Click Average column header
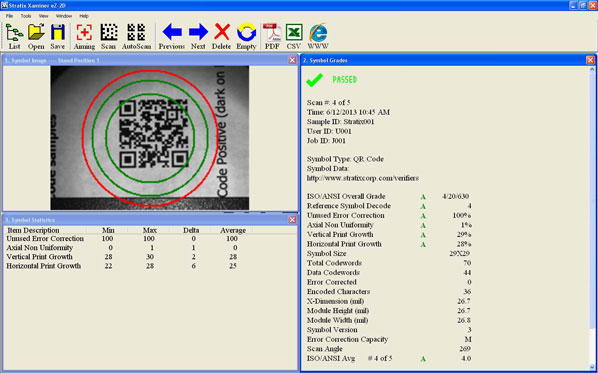 (233, 230)
